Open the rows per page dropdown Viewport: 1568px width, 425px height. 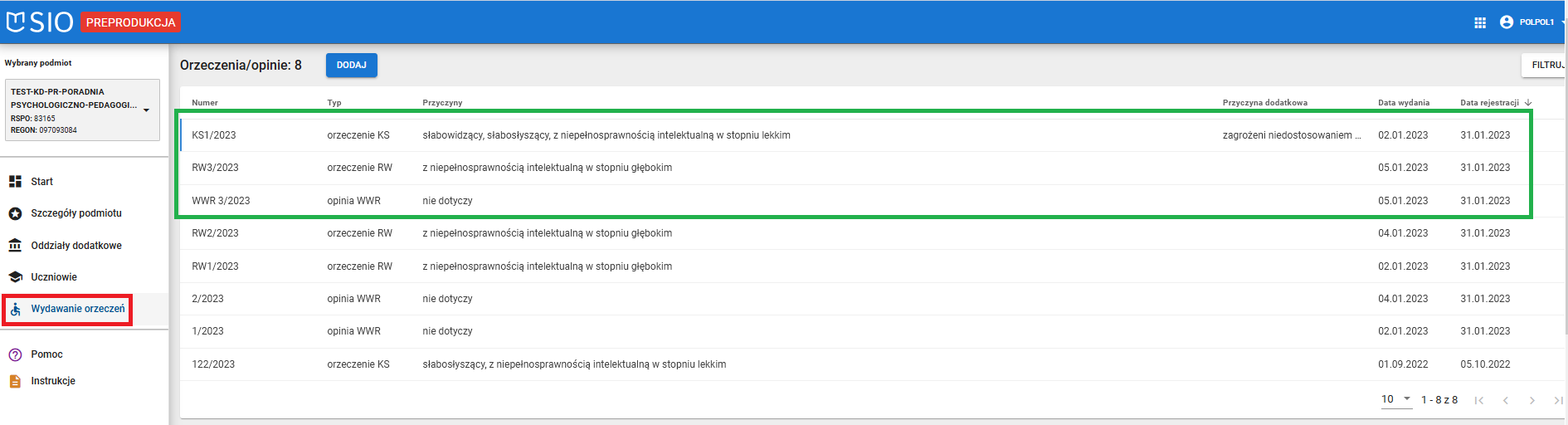click(x=1396, y=399)
